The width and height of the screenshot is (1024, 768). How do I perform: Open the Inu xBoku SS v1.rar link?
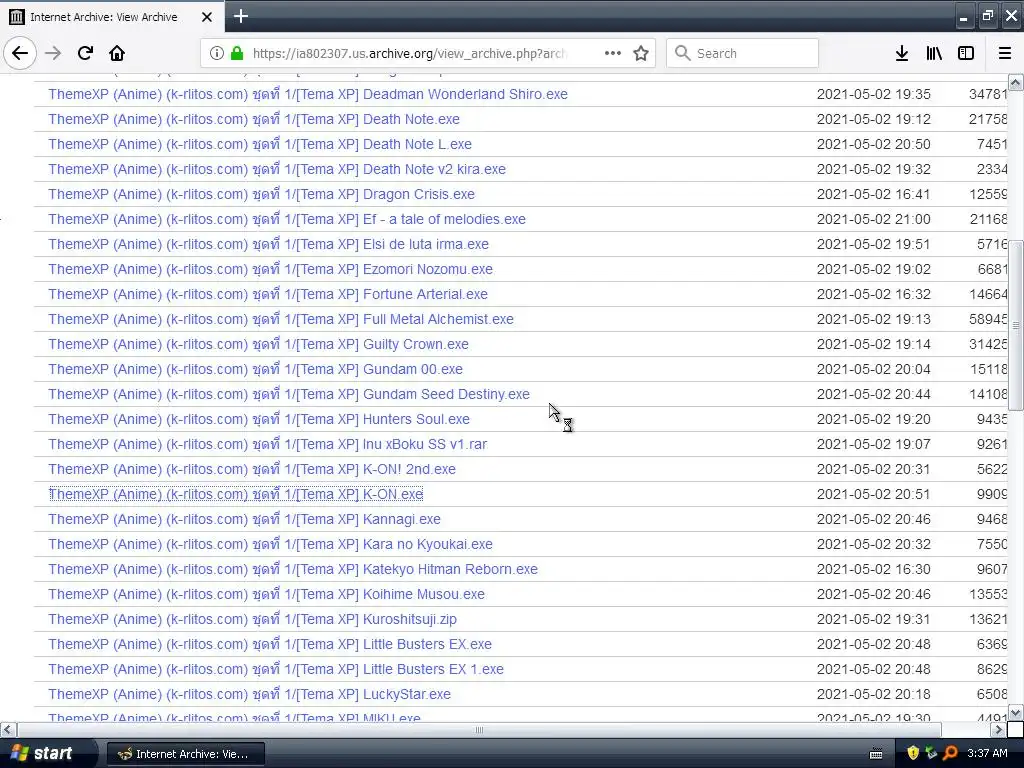(268, 444)
